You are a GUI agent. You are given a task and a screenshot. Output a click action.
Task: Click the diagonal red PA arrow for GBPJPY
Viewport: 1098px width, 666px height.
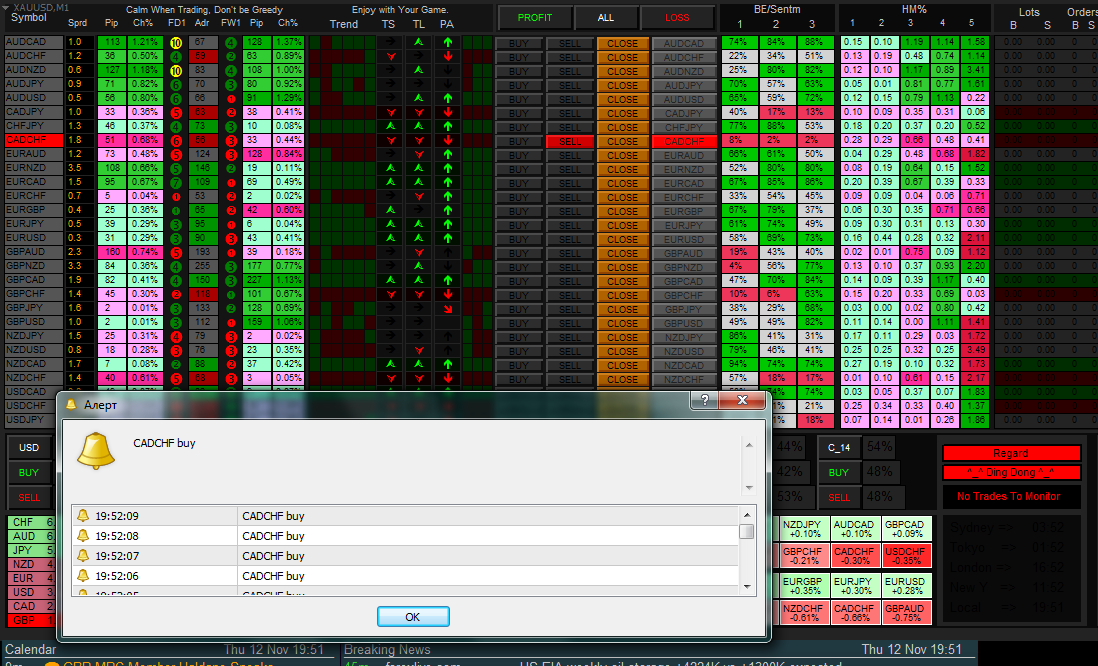(x=447, y=308)
